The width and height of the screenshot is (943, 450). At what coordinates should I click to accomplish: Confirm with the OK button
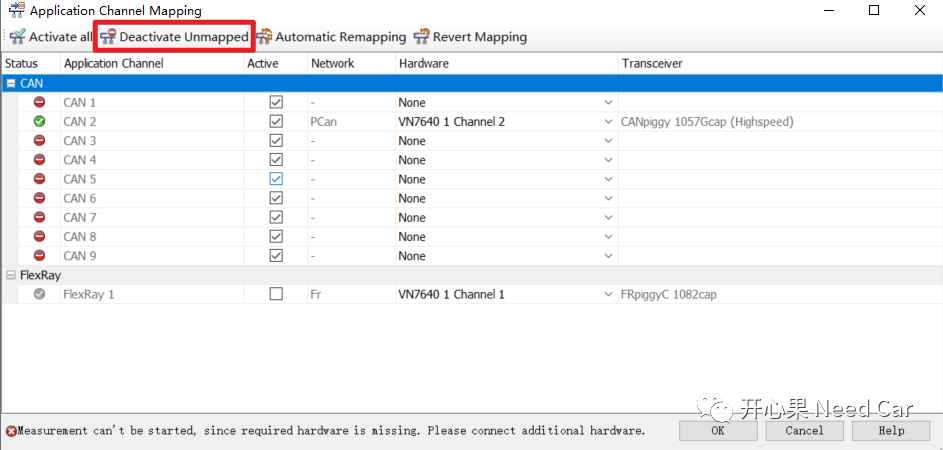(x=717, y=431)
